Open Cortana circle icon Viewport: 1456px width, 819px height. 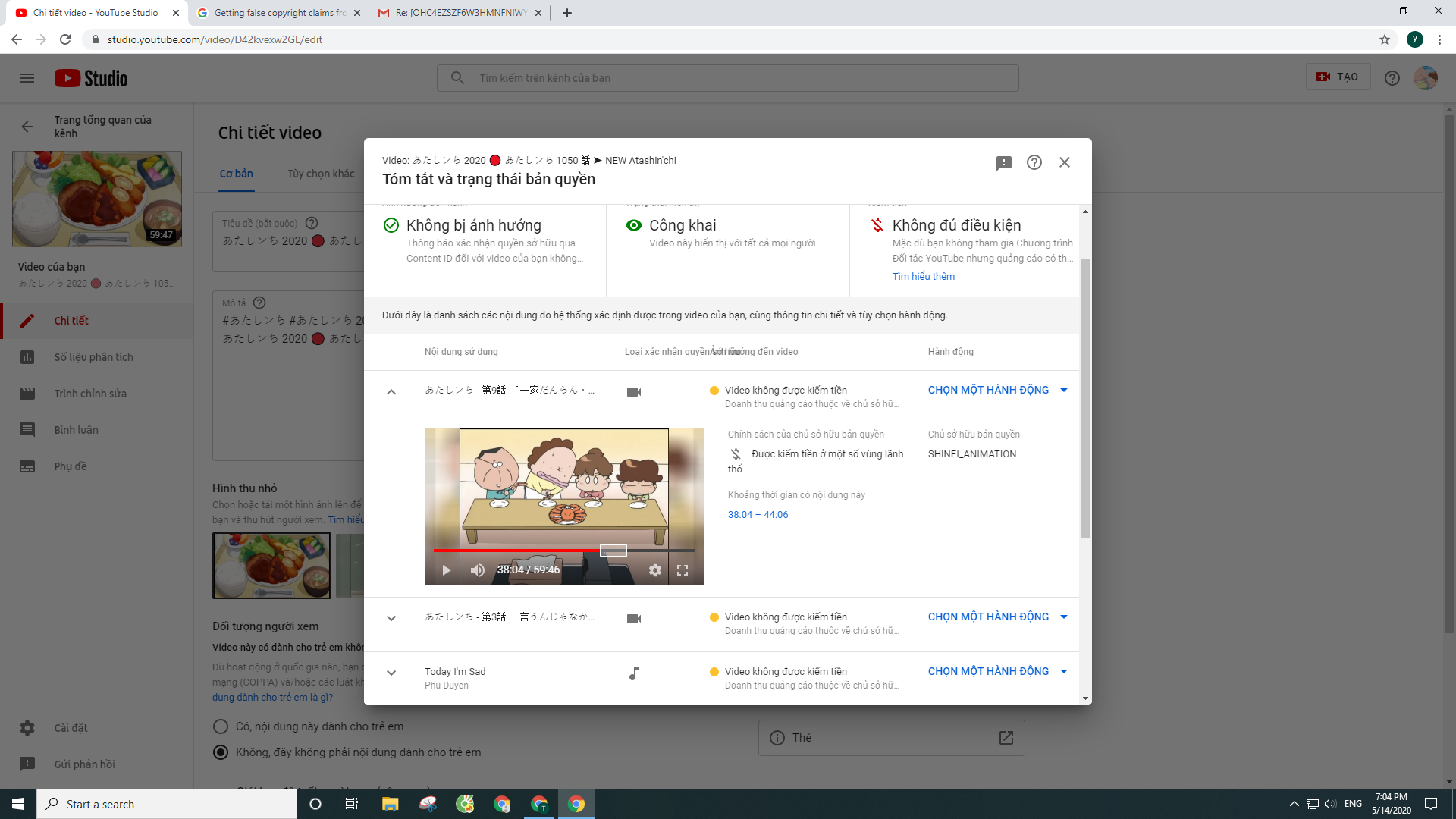point(315,804)
